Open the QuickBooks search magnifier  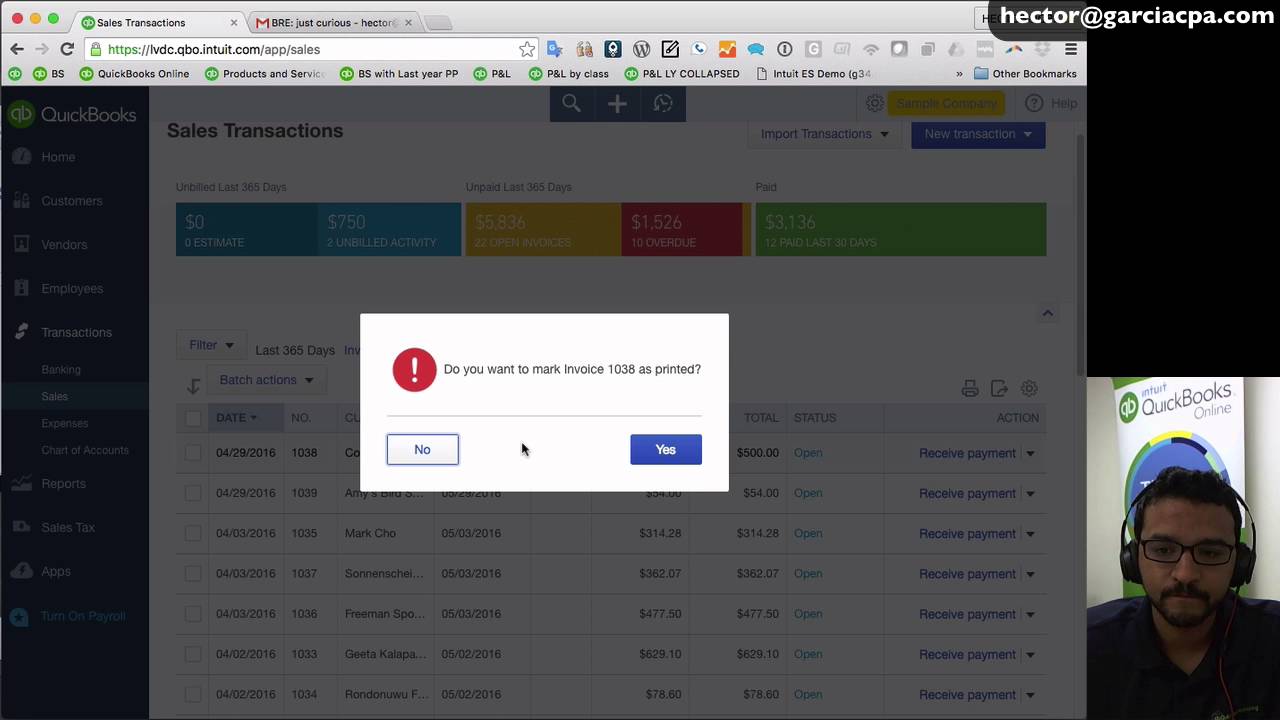click(x=571, y=104)
